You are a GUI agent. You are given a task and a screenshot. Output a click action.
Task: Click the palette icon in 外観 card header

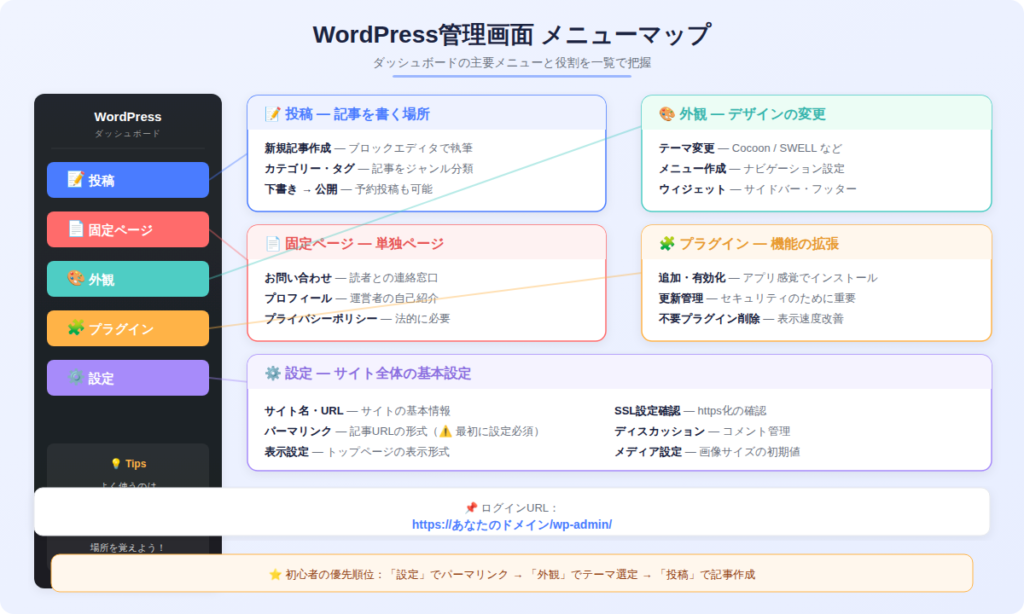click(667, 114)
